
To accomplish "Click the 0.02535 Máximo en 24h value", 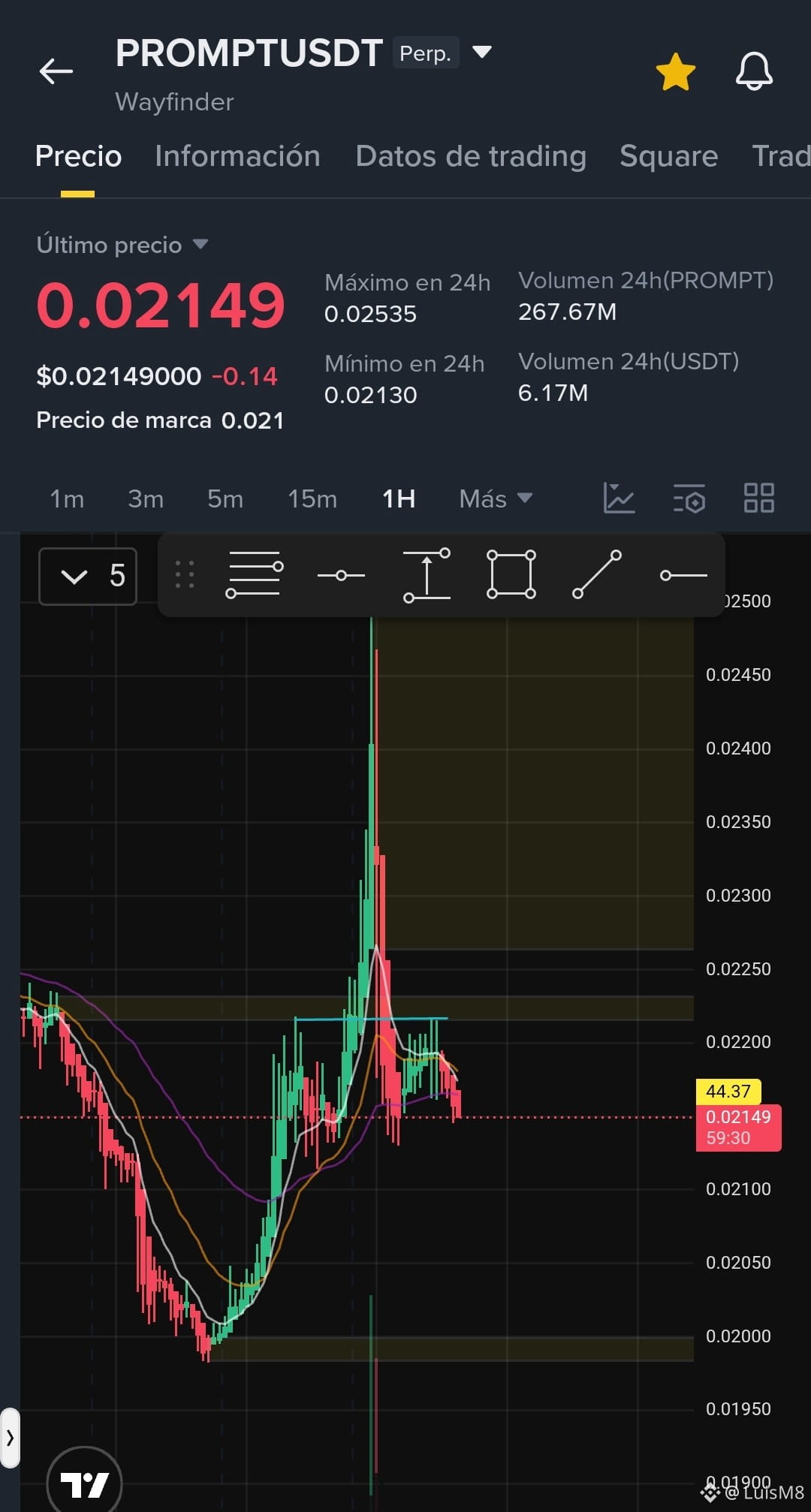I will pos(370,314).
